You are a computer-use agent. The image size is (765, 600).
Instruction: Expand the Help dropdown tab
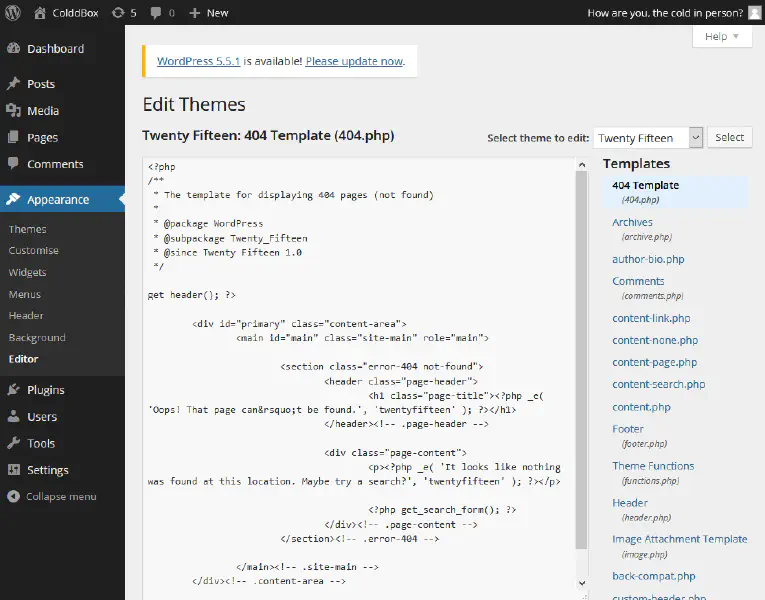click(721, 37)
